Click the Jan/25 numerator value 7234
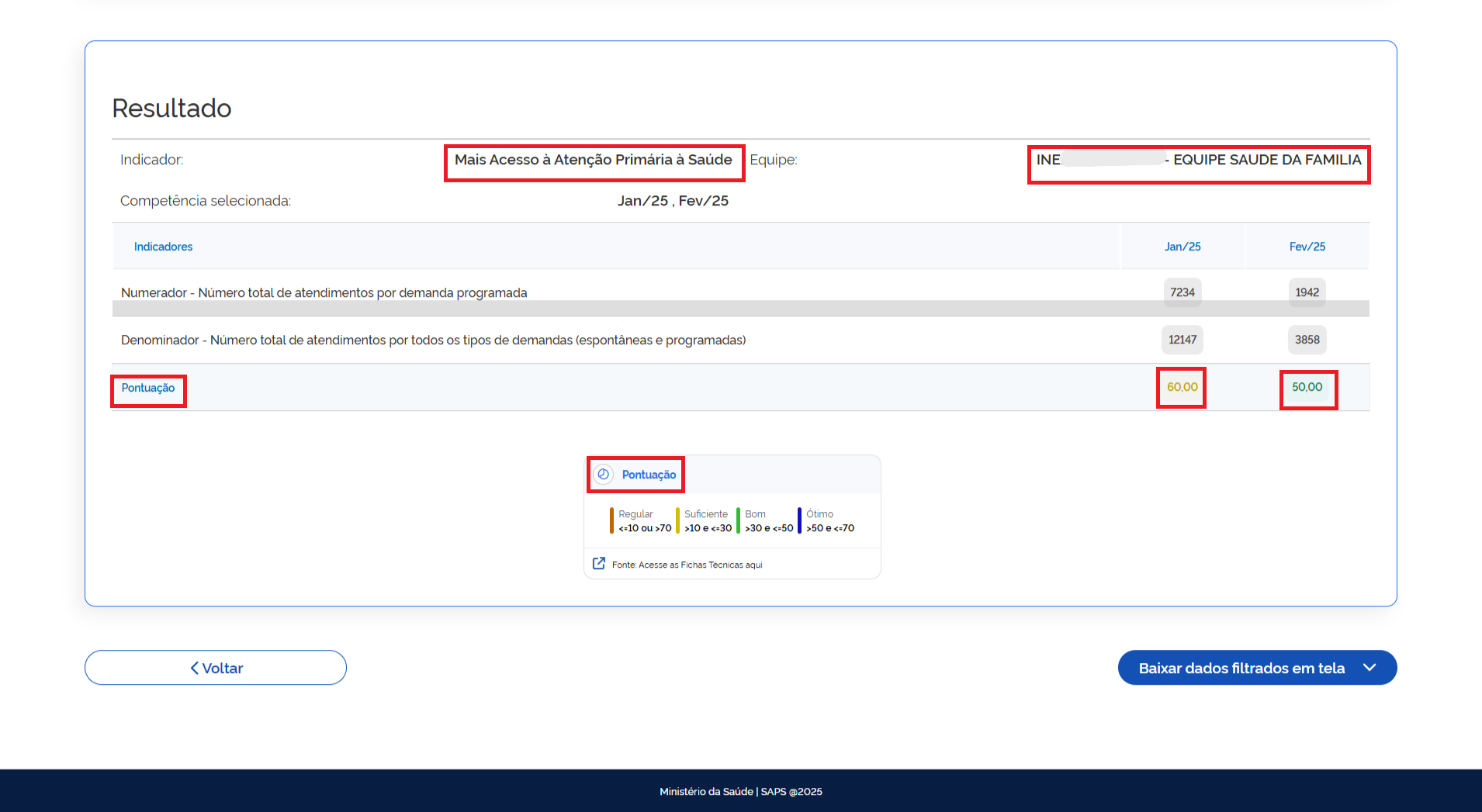The width and height of the screenshot is (1482, 812). coord(1182,292)
